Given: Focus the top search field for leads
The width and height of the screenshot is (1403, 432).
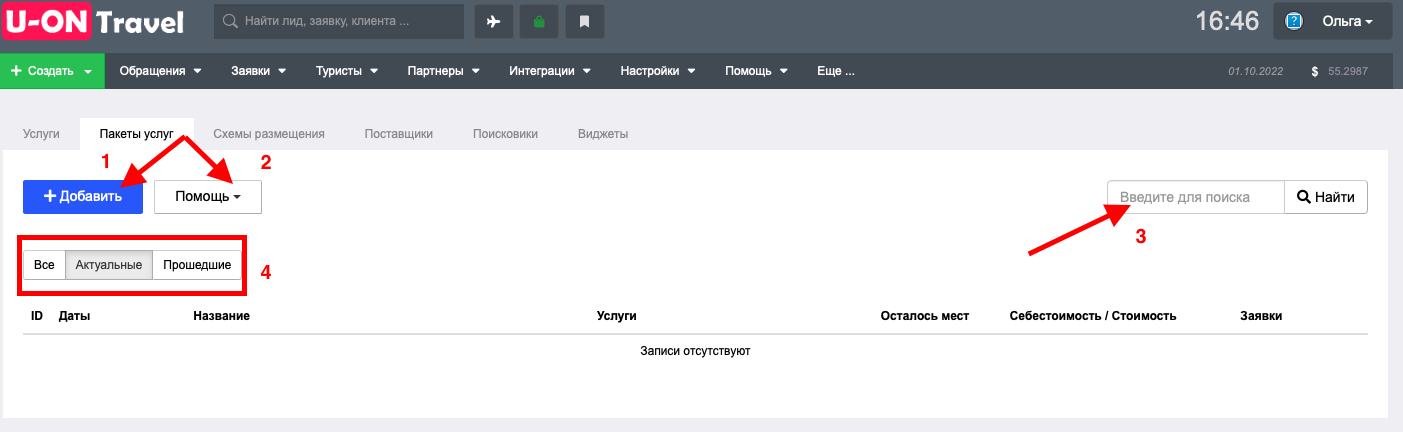Looking at the screenshot, I should point(339,21).
